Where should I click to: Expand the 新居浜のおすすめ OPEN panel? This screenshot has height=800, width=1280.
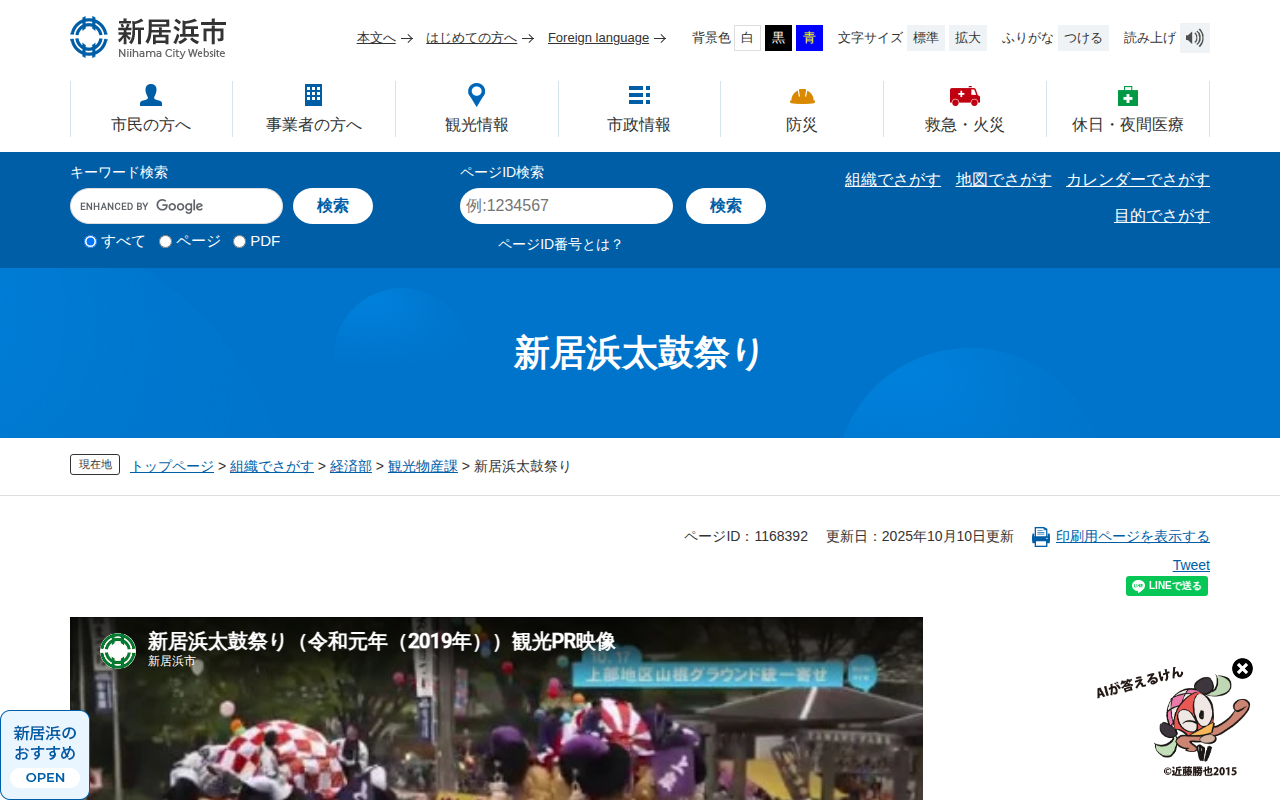[44, 778]
